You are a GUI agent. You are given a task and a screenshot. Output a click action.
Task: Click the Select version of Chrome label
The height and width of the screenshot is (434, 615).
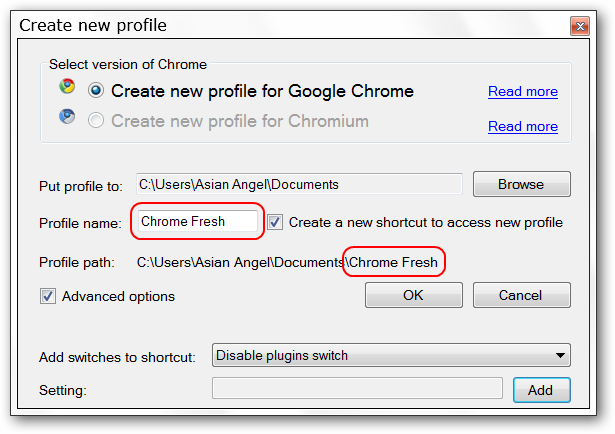point(127,65)
